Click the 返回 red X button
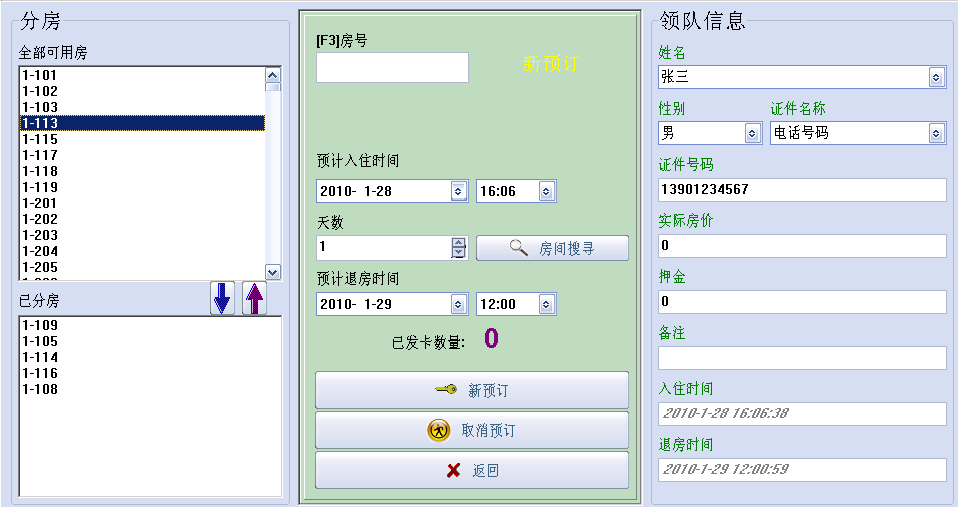958x507 pixels. coord(472,470)
